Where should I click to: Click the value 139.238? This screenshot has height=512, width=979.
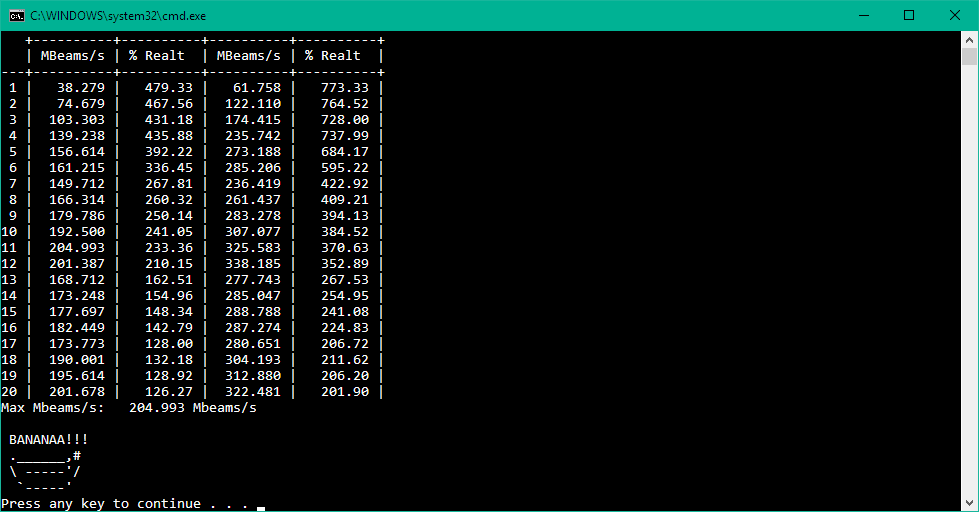pos(77,135)
